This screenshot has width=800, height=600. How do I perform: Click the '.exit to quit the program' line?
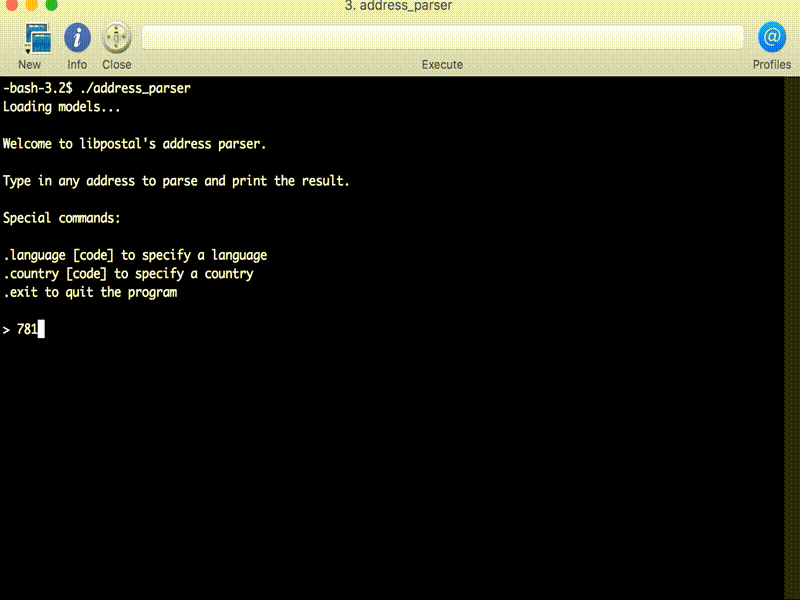tap(90, 292)
